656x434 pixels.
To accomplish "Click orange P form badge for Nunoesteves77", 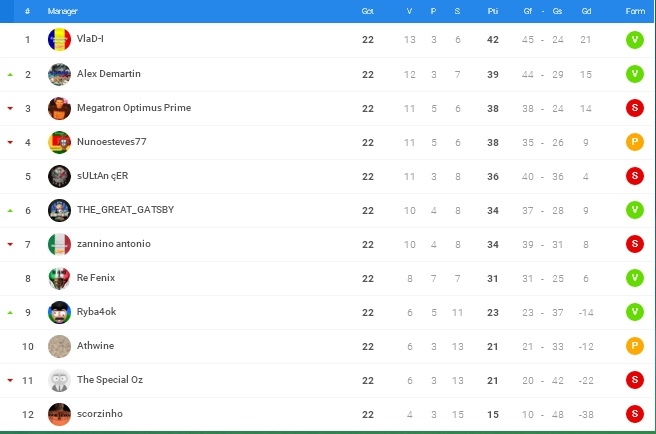I will (634, 142).
